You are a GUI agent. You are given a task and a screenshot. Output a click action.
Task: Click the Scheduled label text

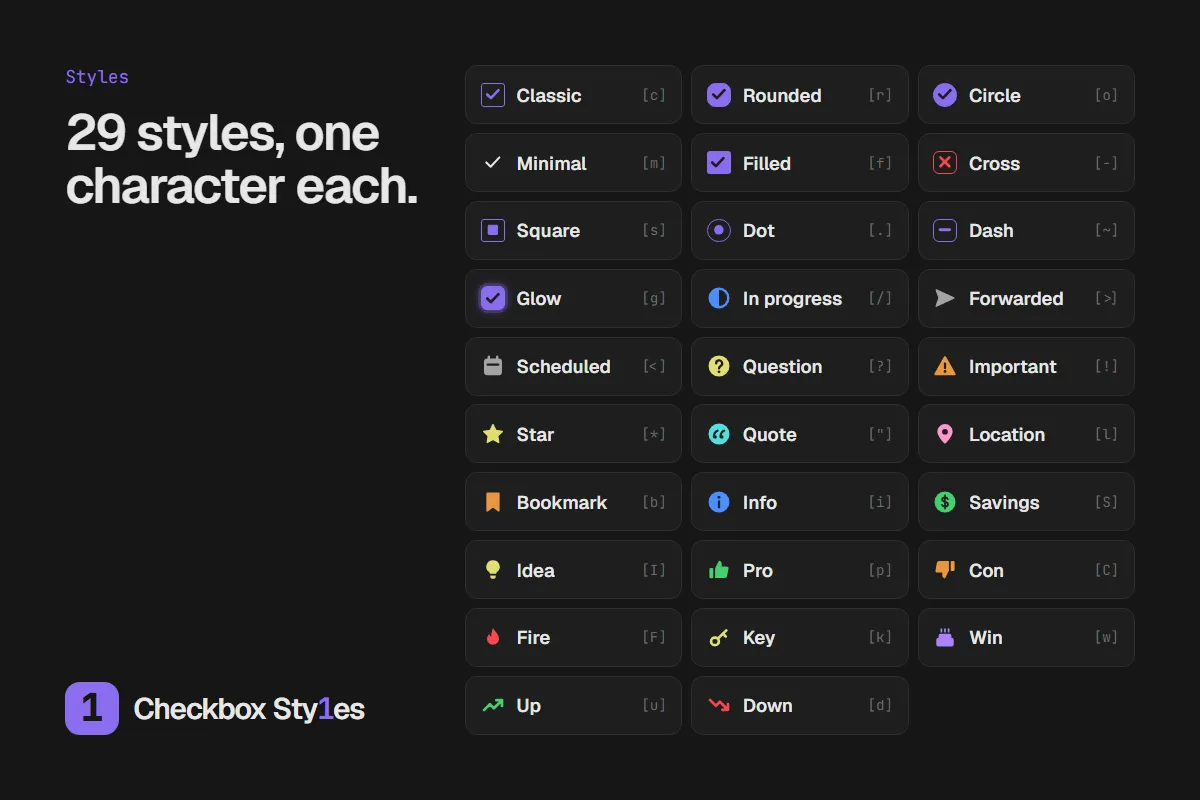(x=563, y=367)
